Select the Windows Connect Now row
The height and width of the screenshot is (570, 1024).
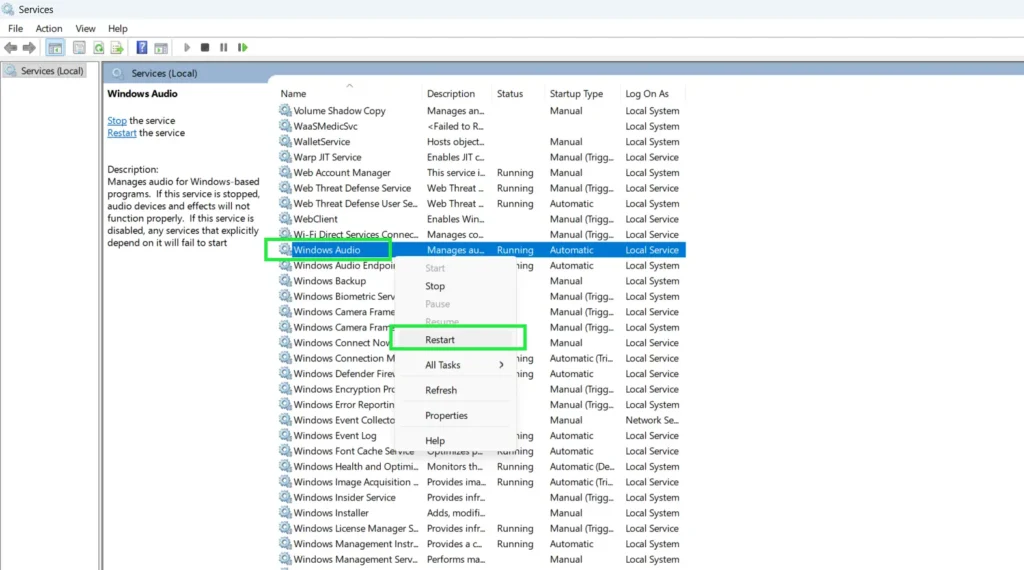[481, 343]
